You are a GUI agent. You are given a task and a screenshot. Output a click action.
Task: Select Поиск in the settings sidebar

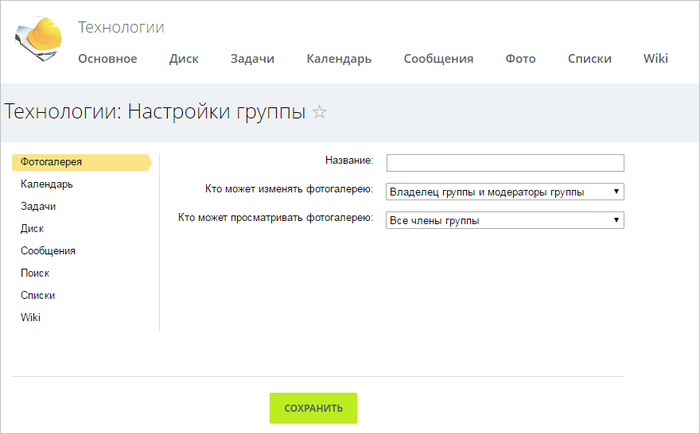point(35,273)
